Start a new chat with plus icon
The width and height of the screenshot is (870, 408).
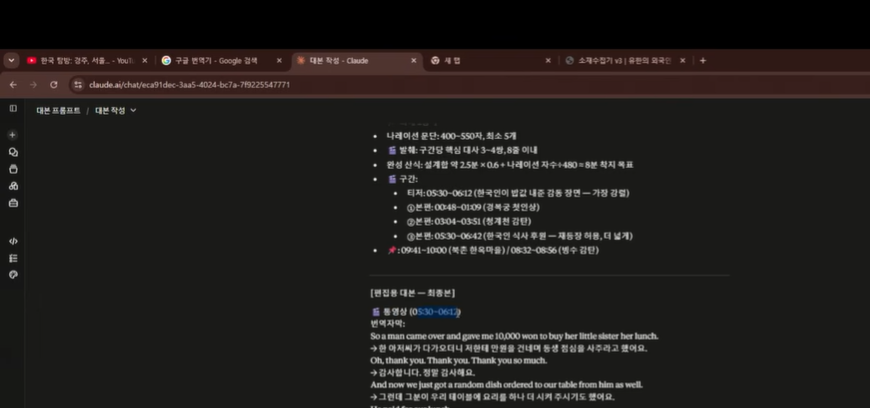coord(13,135)
